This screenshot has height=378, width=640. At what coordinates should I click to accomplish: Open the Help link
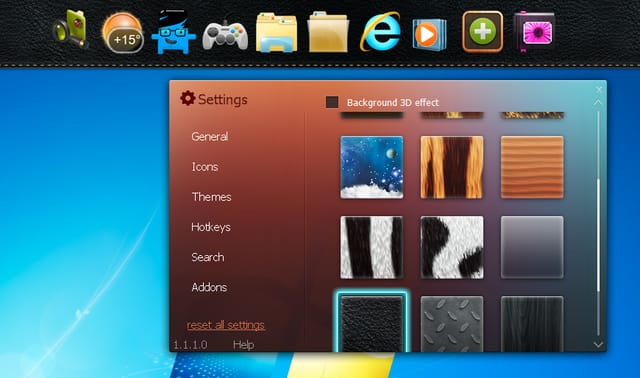(x=243, y=345)
